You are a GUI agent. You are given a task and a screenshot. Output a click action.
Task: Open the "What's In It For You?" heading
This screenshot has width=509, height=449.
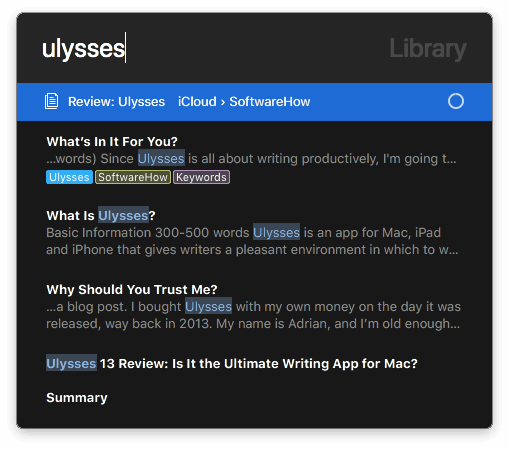click(x=112, y=142)
